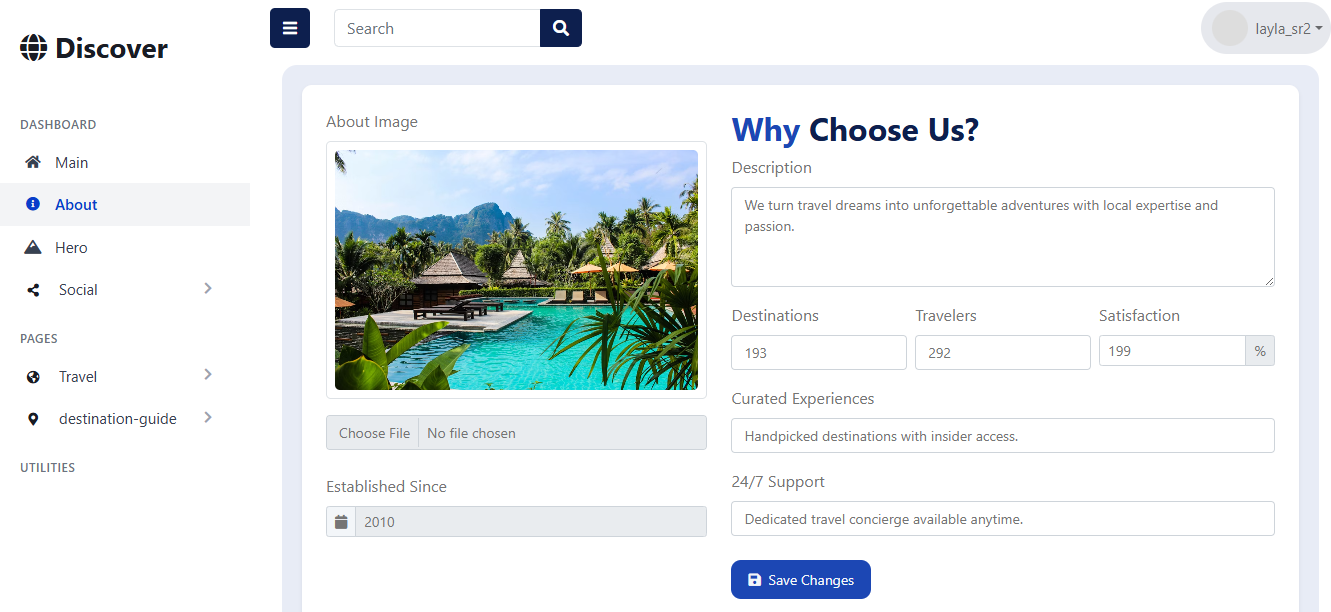Screen dimensions: 1331x612
Task: Click the mountain icon beside Hero
Action: pos(33,247)
